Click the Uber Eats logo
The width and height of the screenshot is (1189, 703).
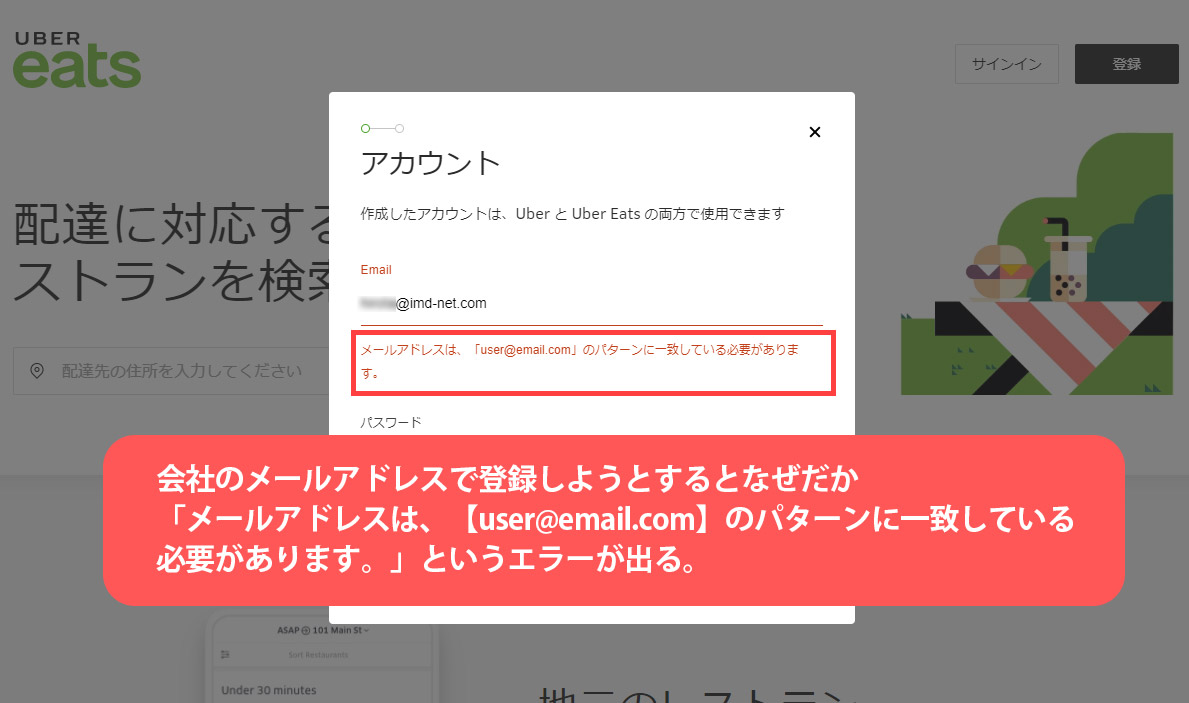(77, 60)
